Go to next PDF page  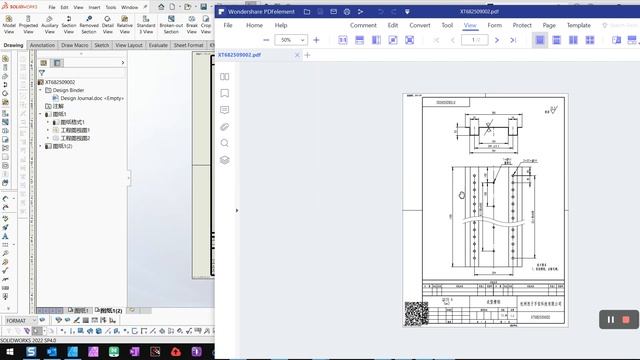[x=497, y=40]
